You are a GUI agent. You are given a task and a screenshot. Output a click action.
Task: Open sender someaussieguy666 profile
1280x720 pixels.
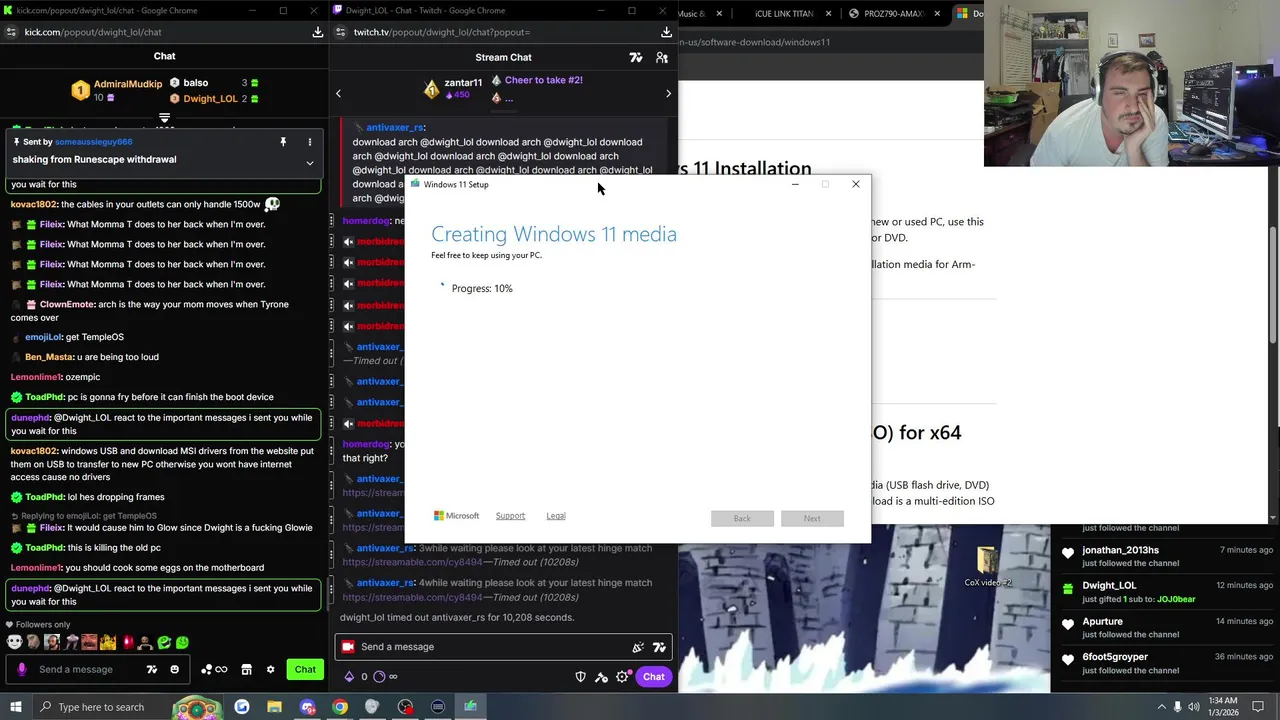[x=93, y=142]
